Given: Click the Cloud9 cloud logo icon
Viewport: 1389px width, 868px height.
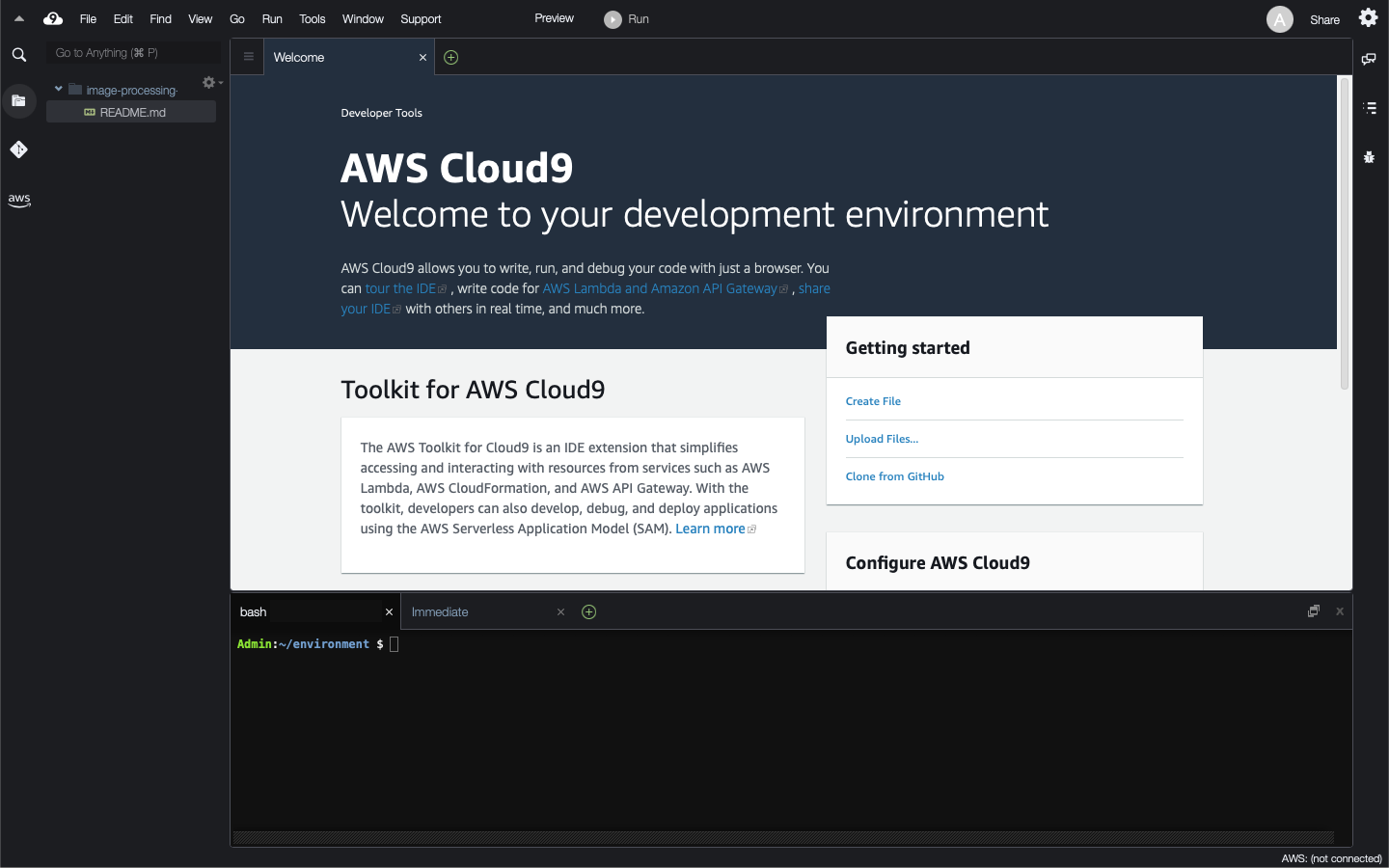Looking at the screenshot, I should [53, 18].
